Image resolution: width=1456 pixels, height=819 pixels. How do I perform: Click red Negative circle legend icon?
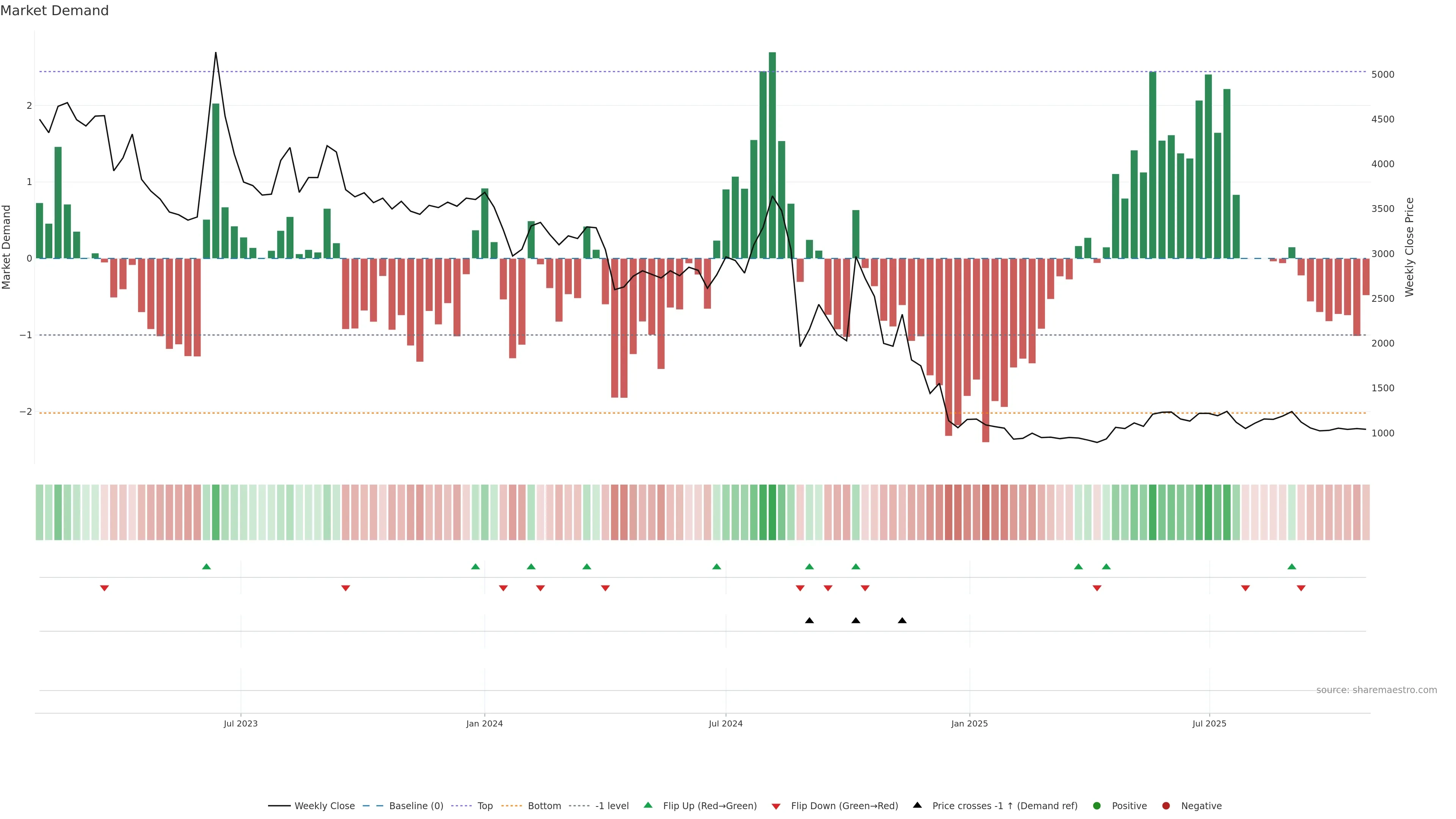pos(1166,806)
